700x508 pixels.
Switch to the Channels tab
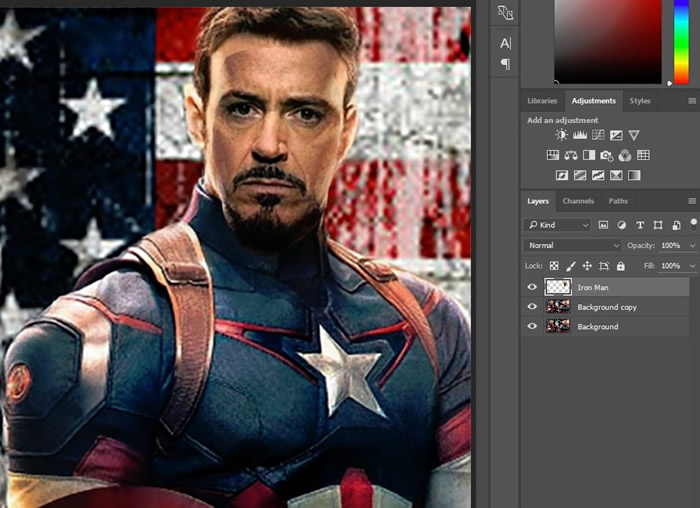click(x=578, y=201)
